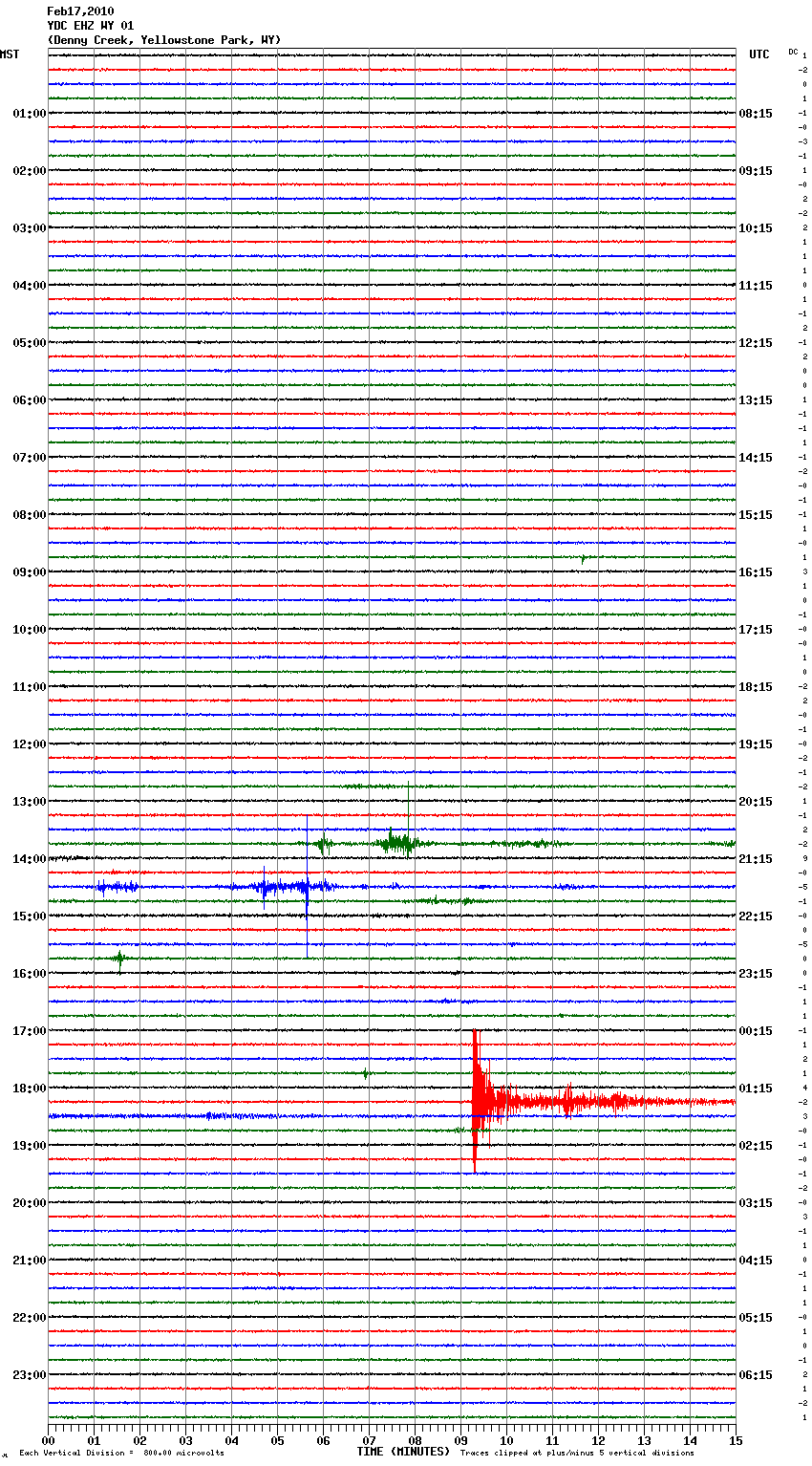Screen dimensions: 812x1466
Task: Click the Denny Creek, Yellowstone Park location label
Action: coord(164,40)
